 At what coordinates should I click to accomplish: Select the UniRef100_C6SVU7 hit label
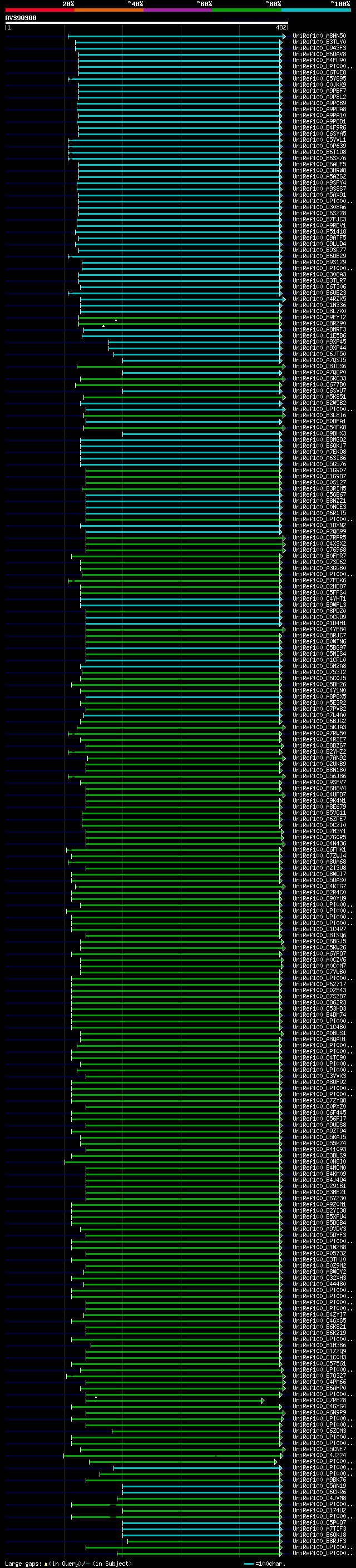pos(319,392)
